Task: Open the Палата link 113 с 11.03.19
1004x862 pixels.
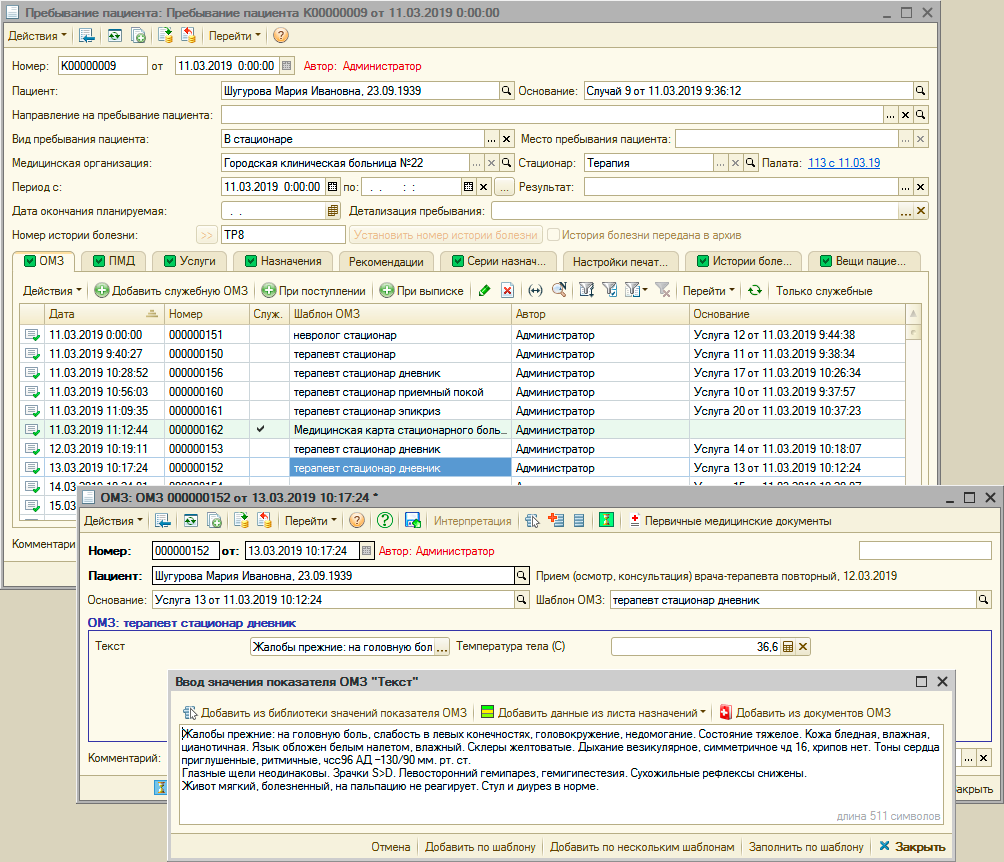Action: coord(843,163)
